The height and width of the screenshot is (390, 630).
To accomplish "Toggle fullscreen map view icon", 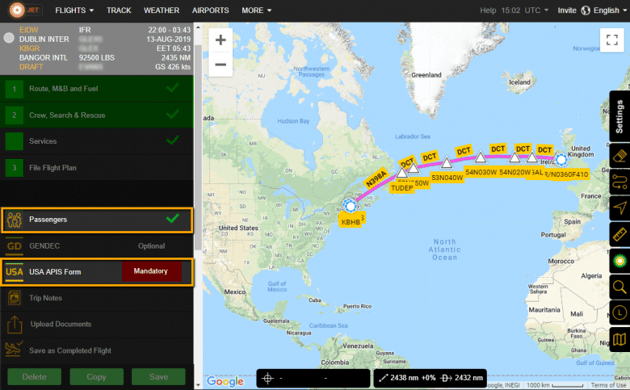I will 612,40.
